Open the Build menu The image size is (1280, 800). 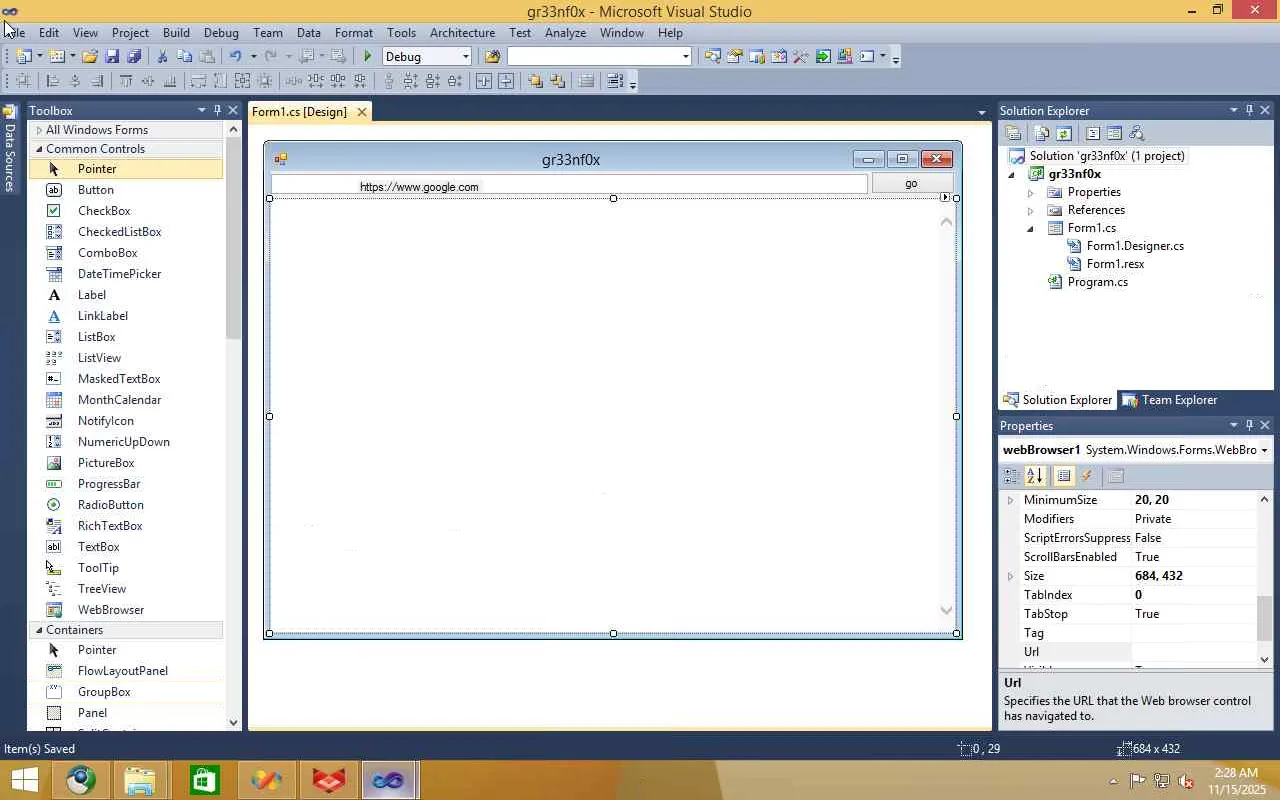176,33
